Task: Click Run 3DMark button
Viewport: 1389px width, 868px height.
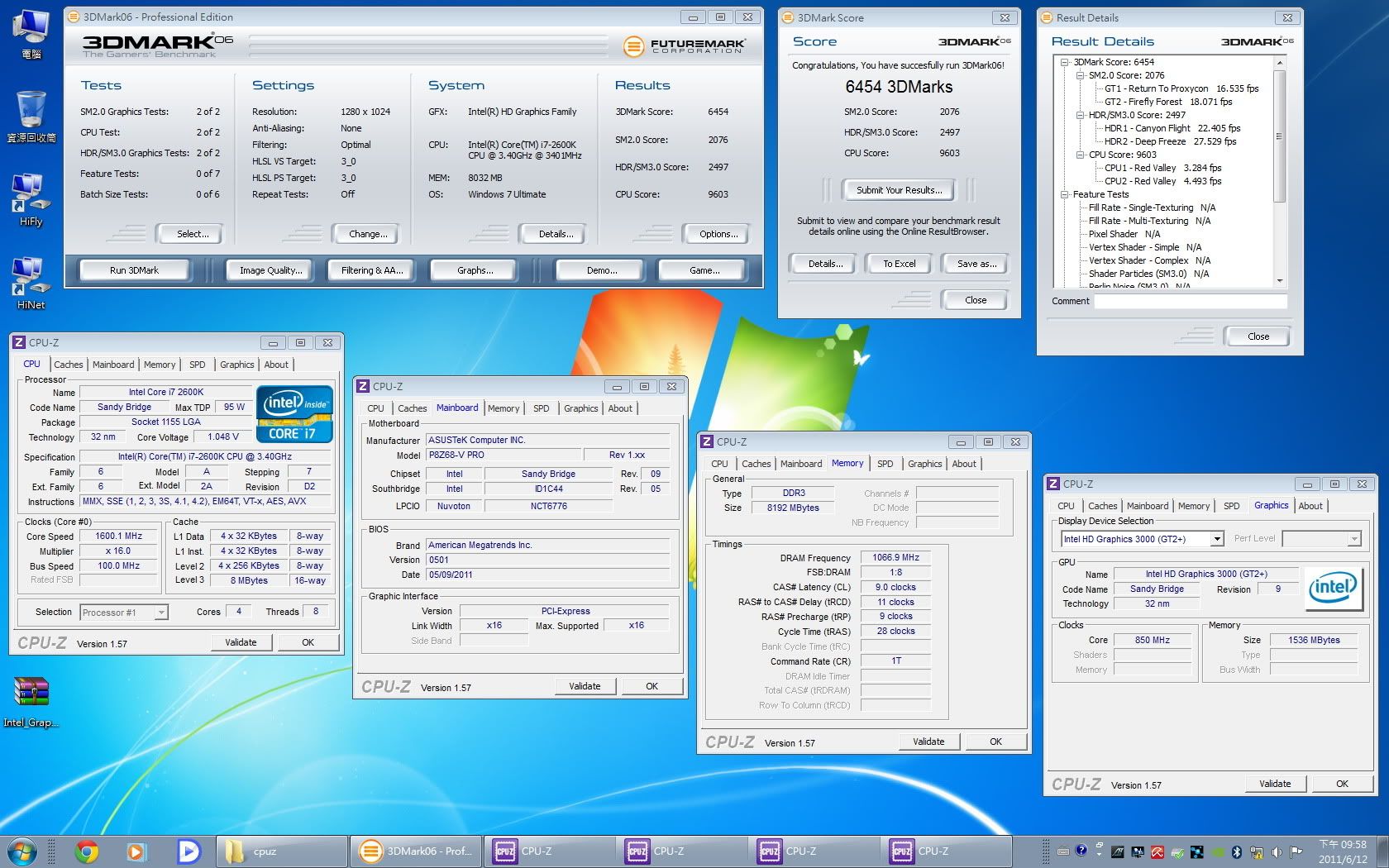Action: coord(134,270)
